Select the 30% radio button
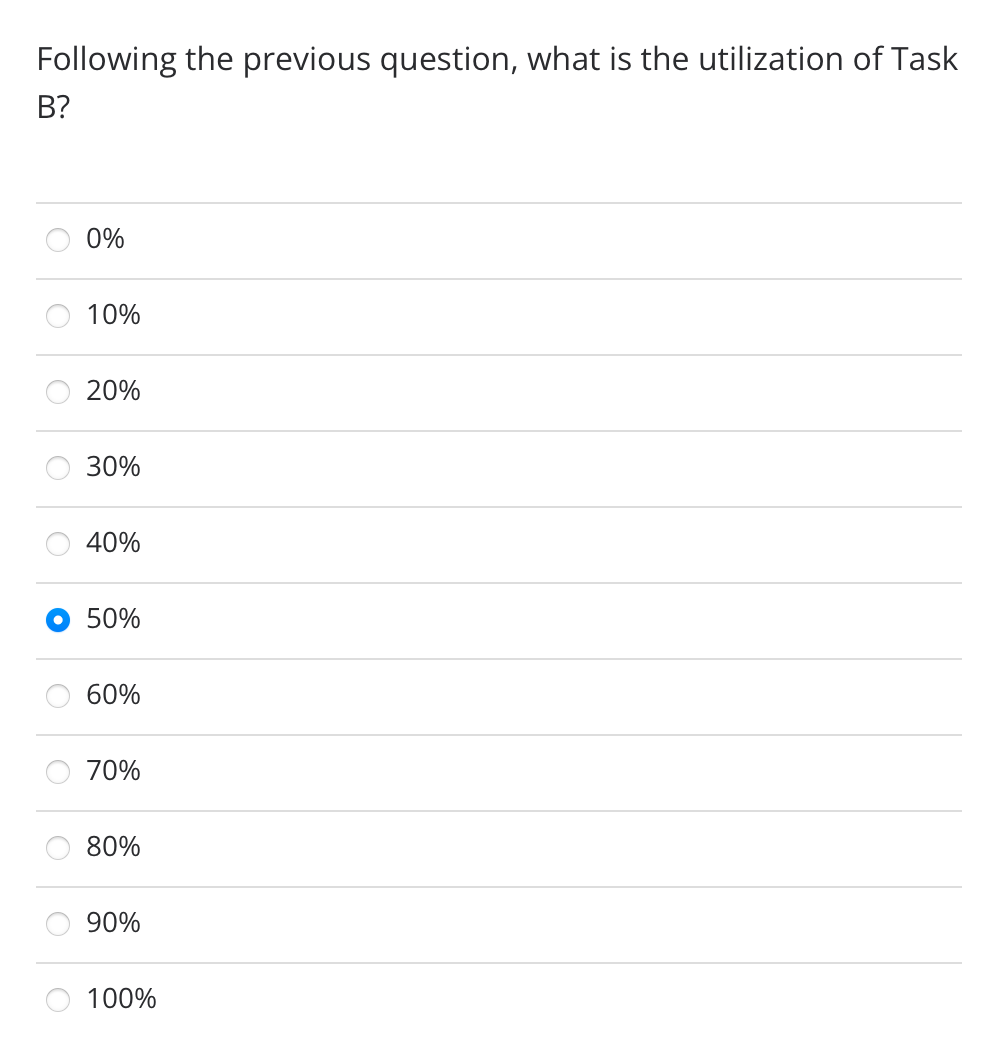Screen dimensions: 984x1050 point(57,468)
